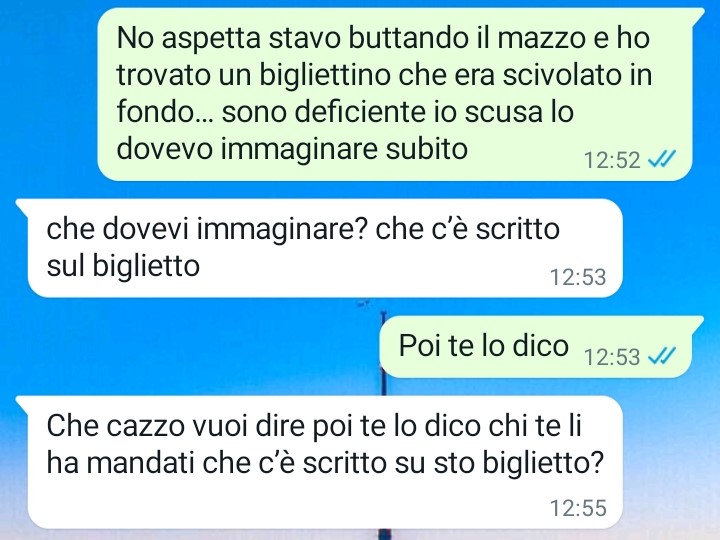
Task: Tap the 'Poi te lo dico' message bubble
Action: pos(542,347)
